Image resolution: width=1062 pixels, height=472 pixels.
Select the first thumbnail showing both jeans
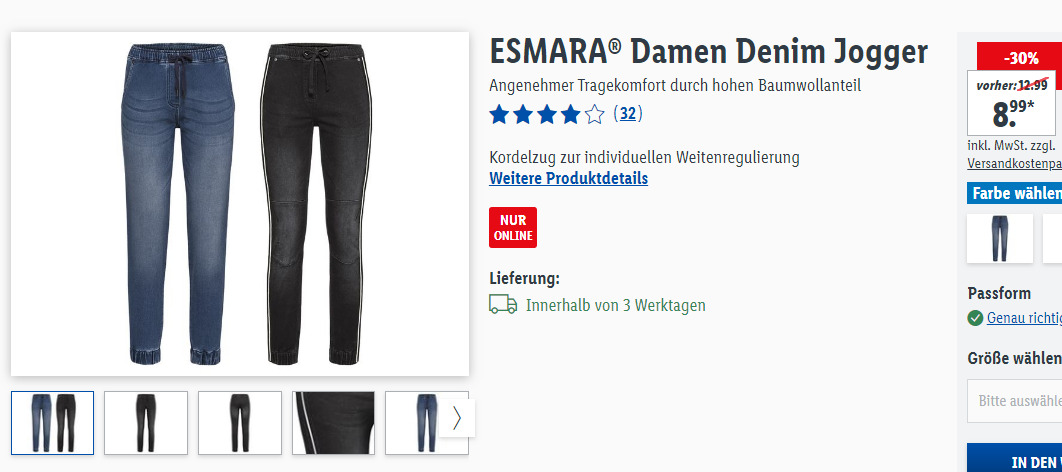point(52,423)
